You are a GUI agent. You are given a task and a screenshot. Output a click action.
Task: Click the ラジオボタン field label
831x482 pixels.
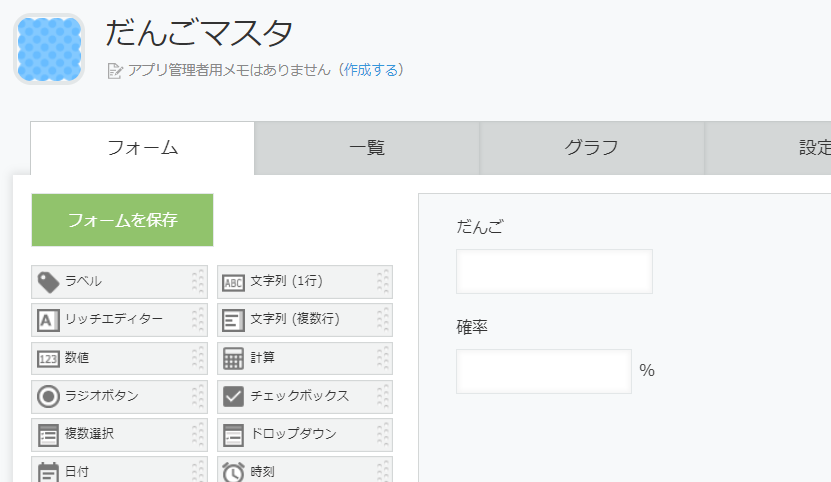102,396
